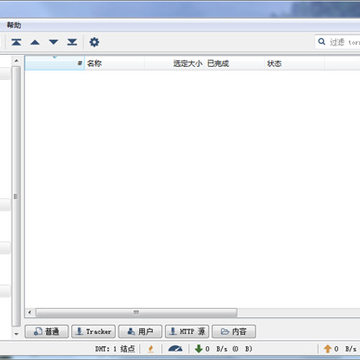360x360 pixels.
Task: Click sidebar scrollbar down arrow
Action: [x=16, y=333]
